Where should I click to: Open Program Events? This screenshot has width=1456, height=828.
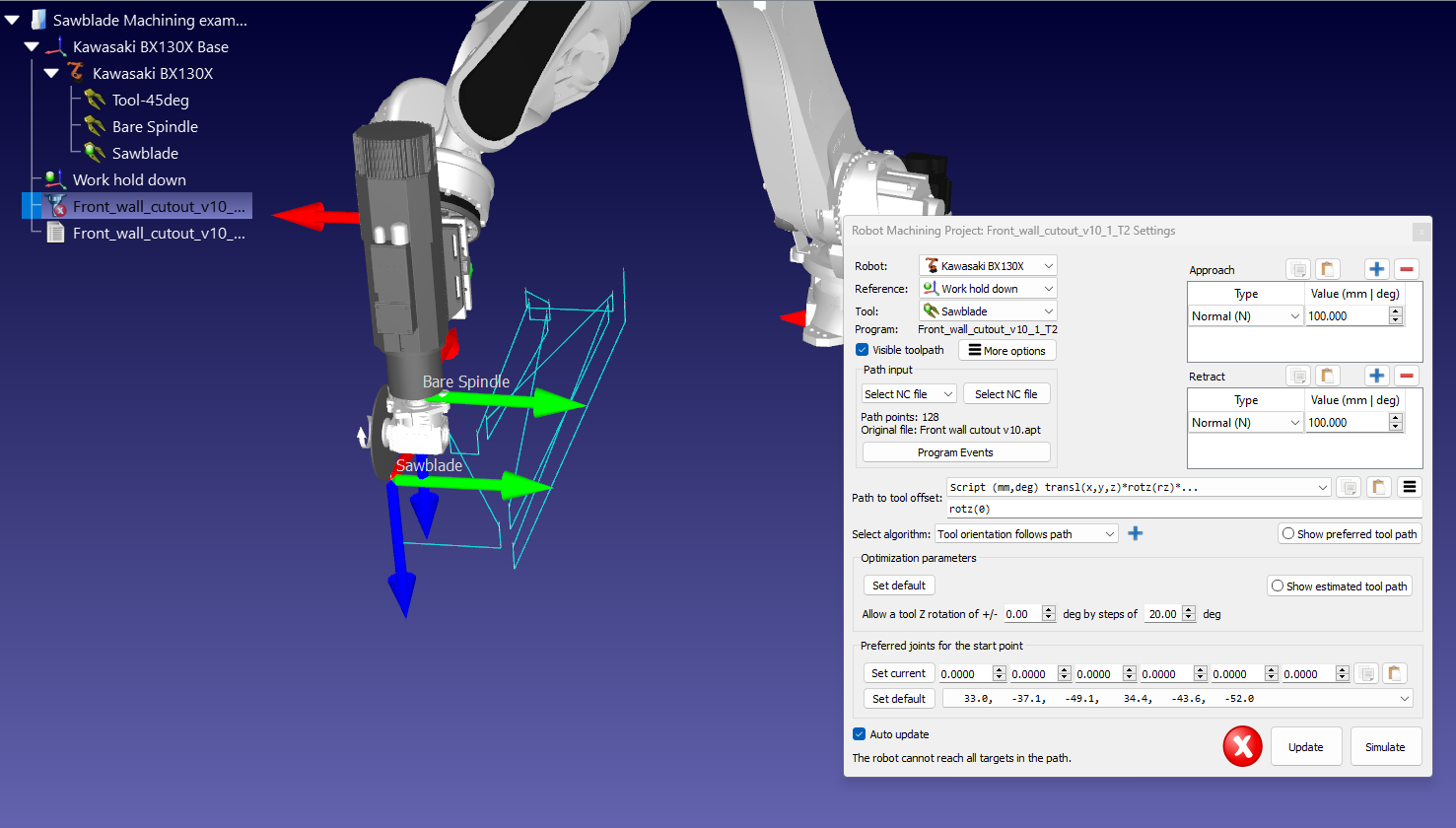[x=955, y=452]
